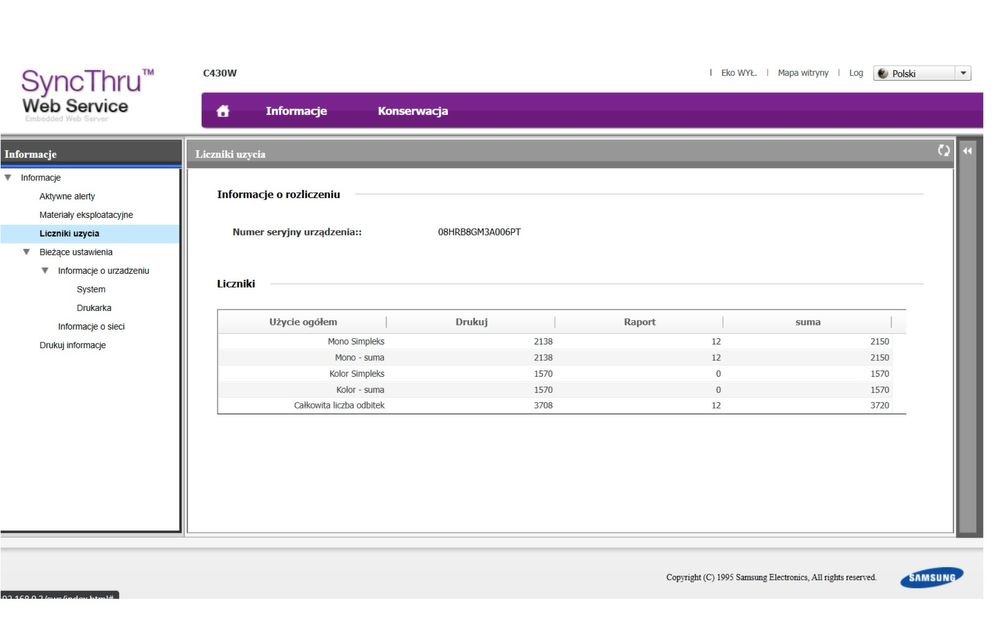The height and width of the screenshot is (621, 1000).
Task: Click the Kolor - suma row label
Action: pos(360,390)
